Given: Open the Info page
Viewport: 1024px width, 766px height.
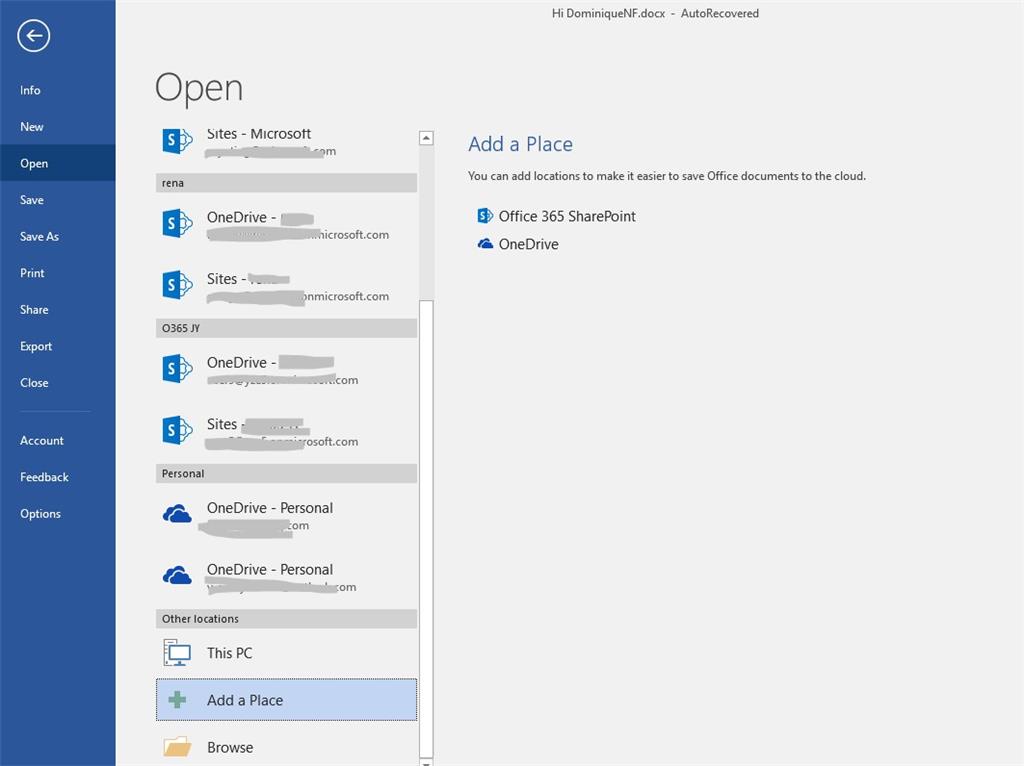Looking at the screenshot, I should pos(30,90).
